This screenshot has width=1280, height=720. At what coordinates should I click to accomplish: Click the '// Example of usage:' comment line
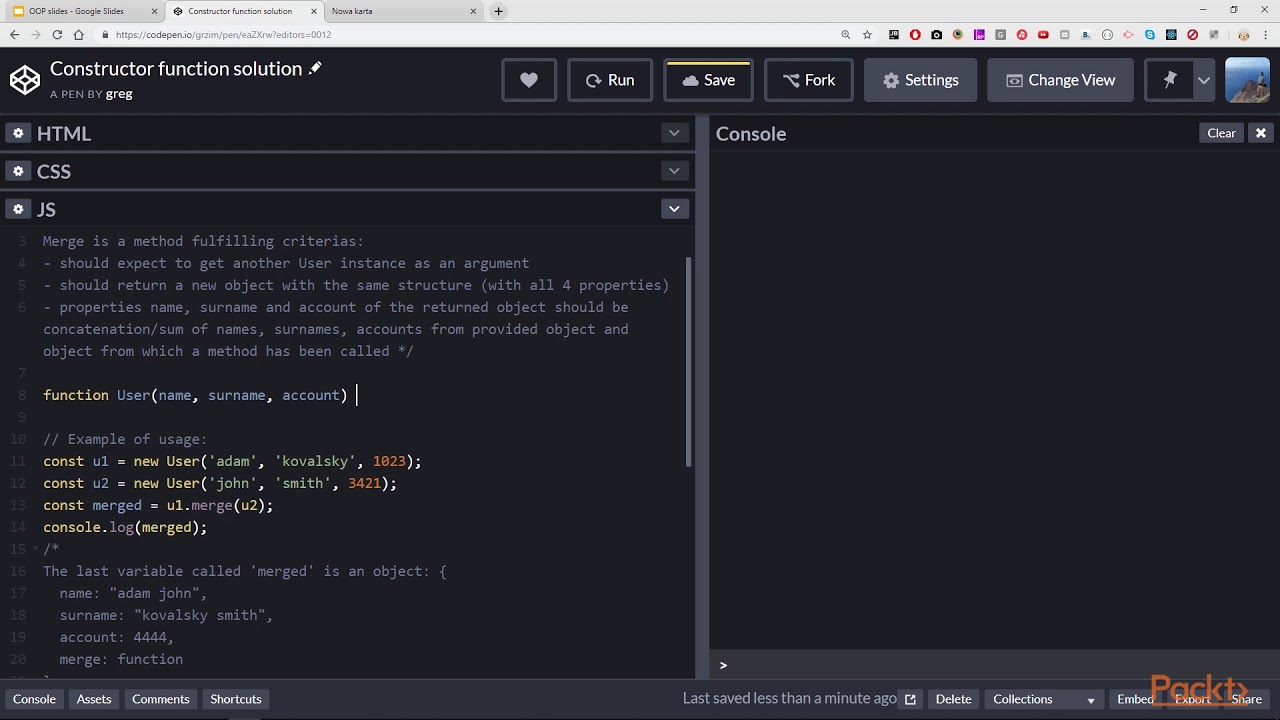[x=125, y=439]
